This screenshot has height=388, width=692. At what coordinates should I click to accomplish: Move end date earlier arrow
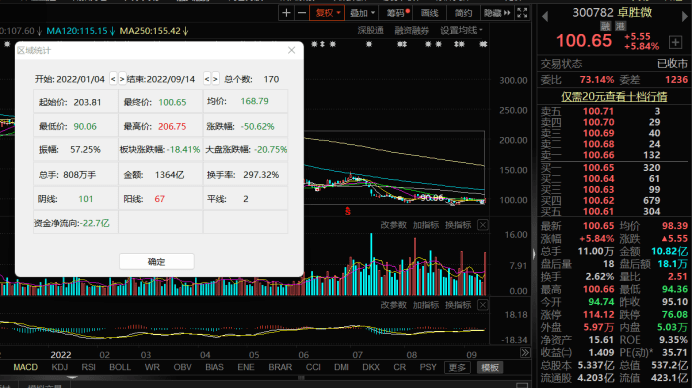[207, 79]
